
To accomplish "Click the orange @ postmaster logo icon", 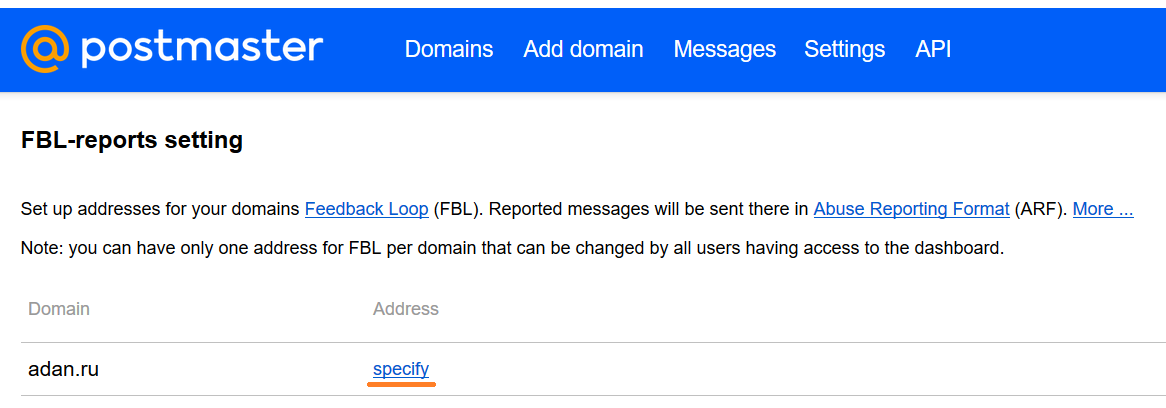I will click(x=45, y=48).
